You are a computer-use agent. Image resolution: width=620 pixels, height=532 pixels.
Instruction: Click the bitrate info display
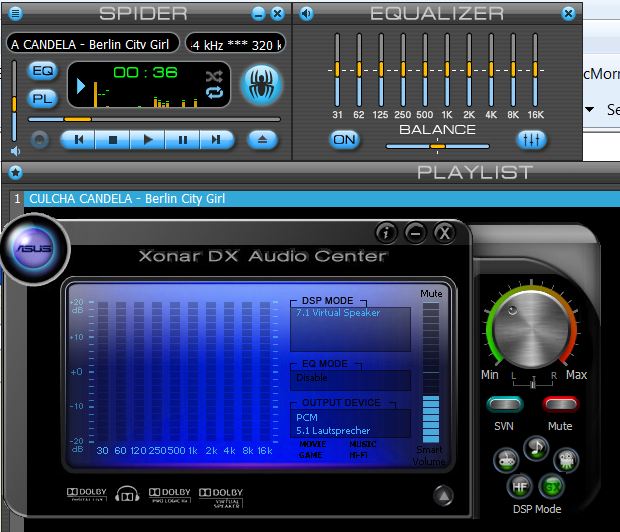click(x=236, y=44)
